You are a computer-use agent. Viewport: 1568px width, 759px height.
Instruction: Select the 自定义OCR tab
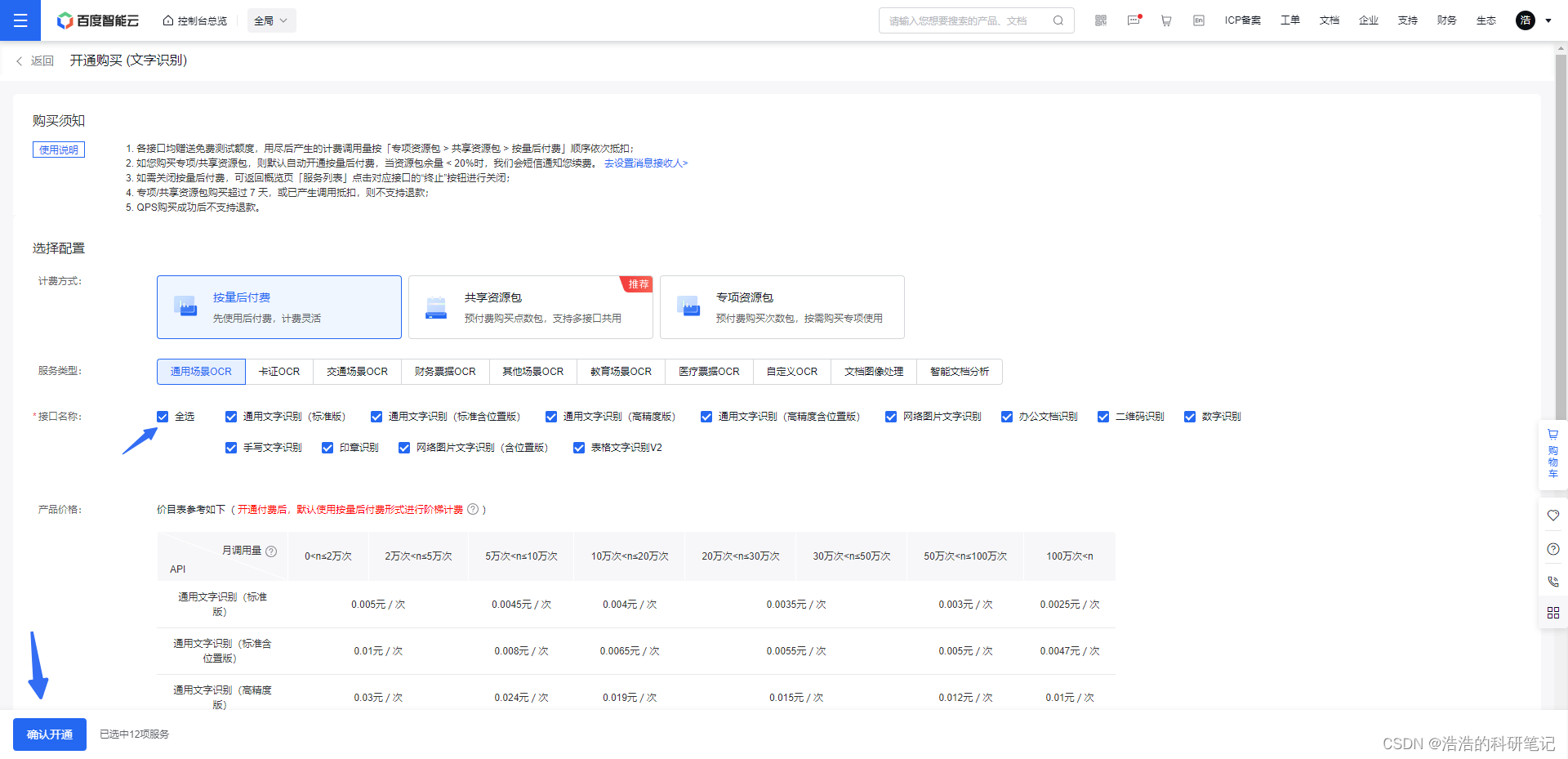[792, 372]
